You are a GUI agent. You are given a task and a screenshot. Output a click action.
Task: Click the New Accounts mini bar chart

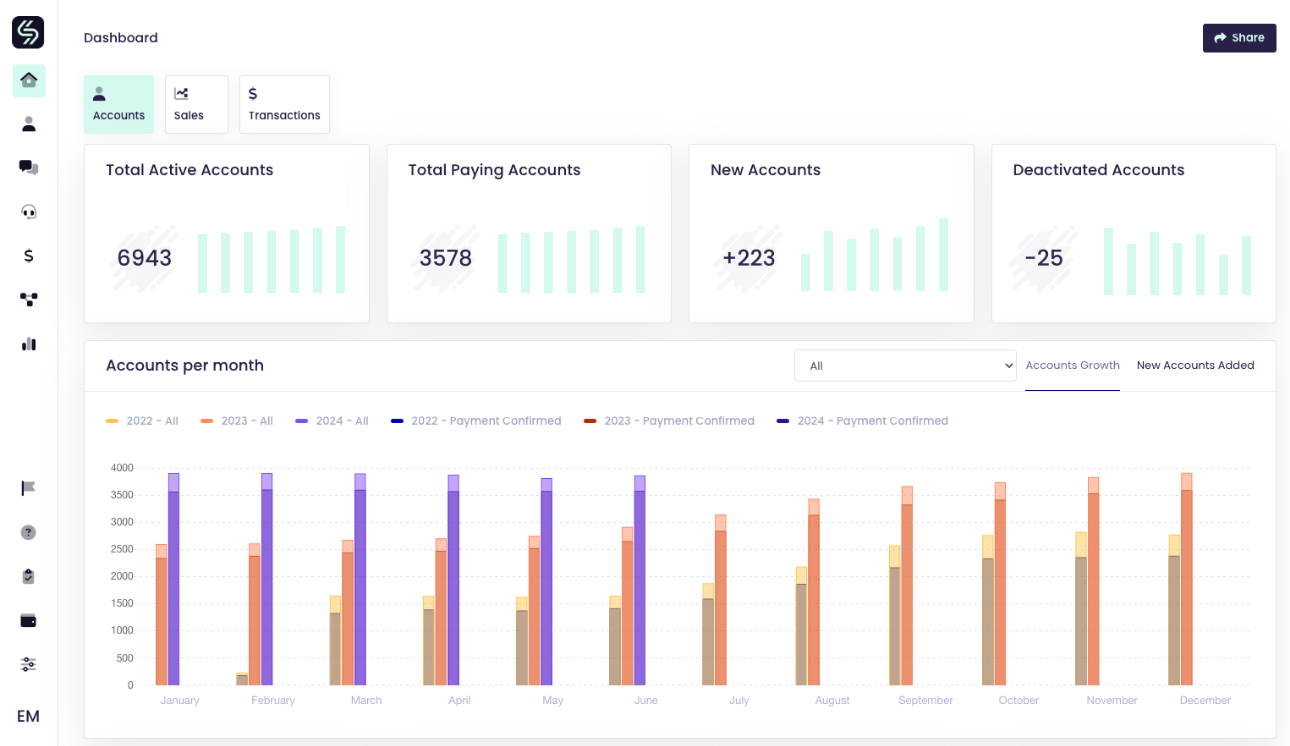click(874, 255)
